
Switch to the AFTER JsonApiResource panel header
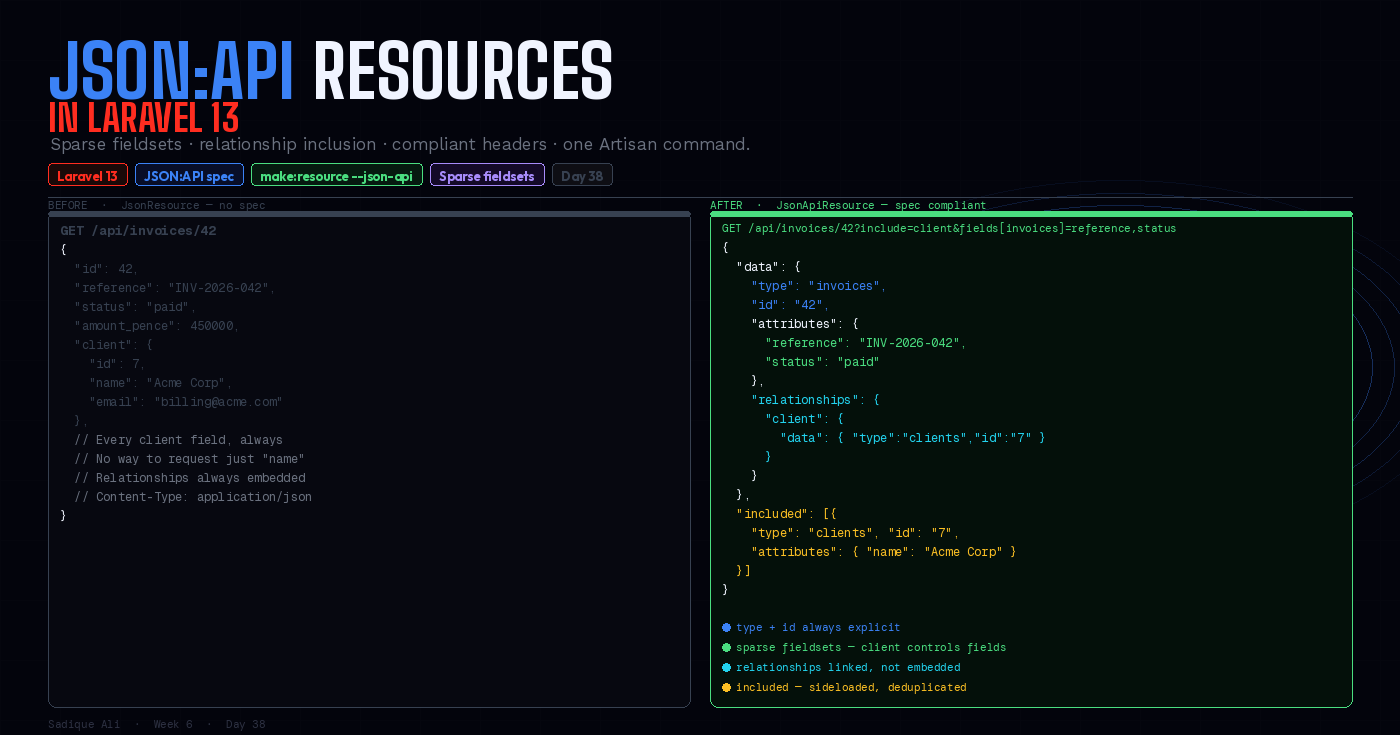(x=846, y=205)
